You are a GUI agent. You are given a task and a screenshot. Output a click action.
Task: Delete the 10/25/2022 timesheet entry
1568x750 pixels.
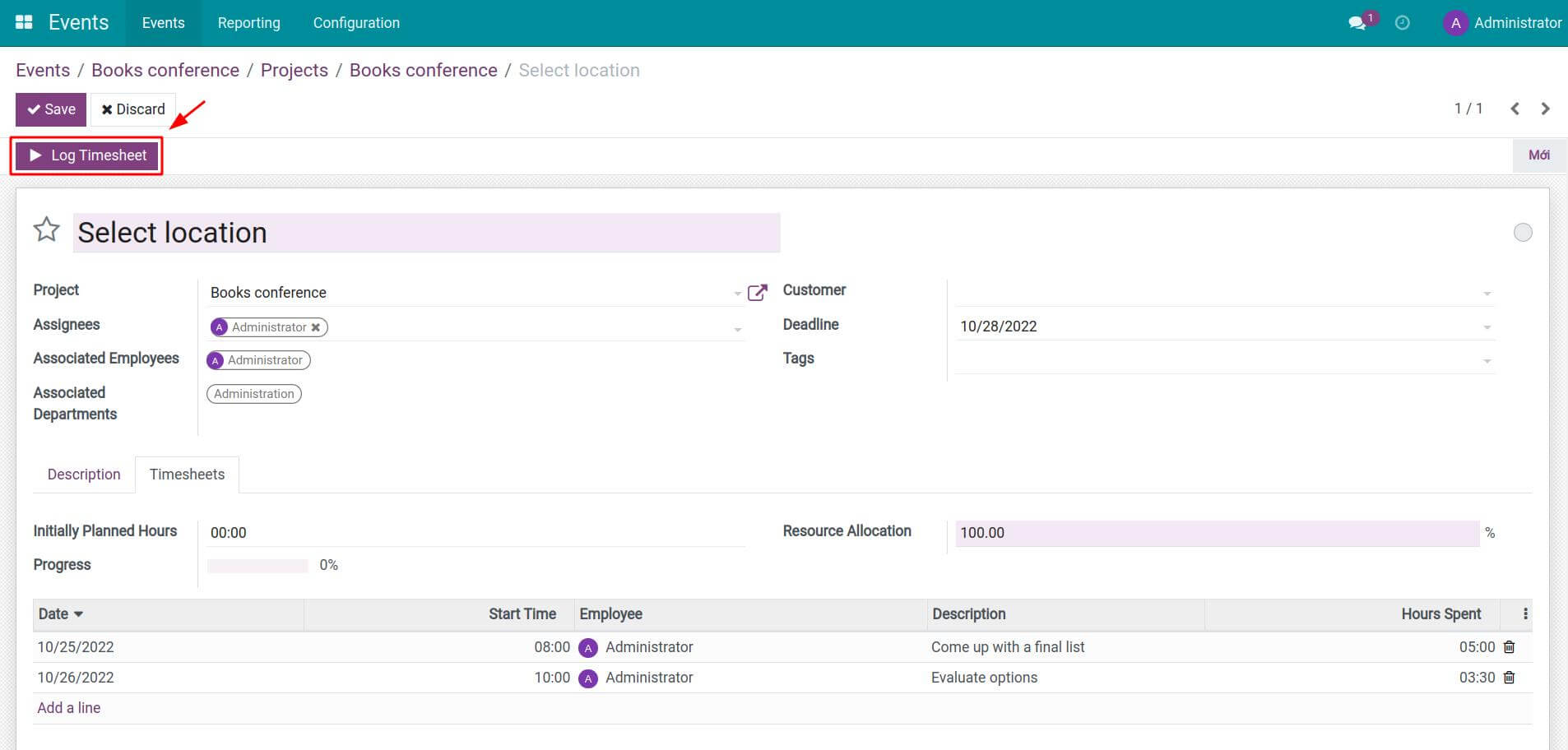[x=1510, y=647]
